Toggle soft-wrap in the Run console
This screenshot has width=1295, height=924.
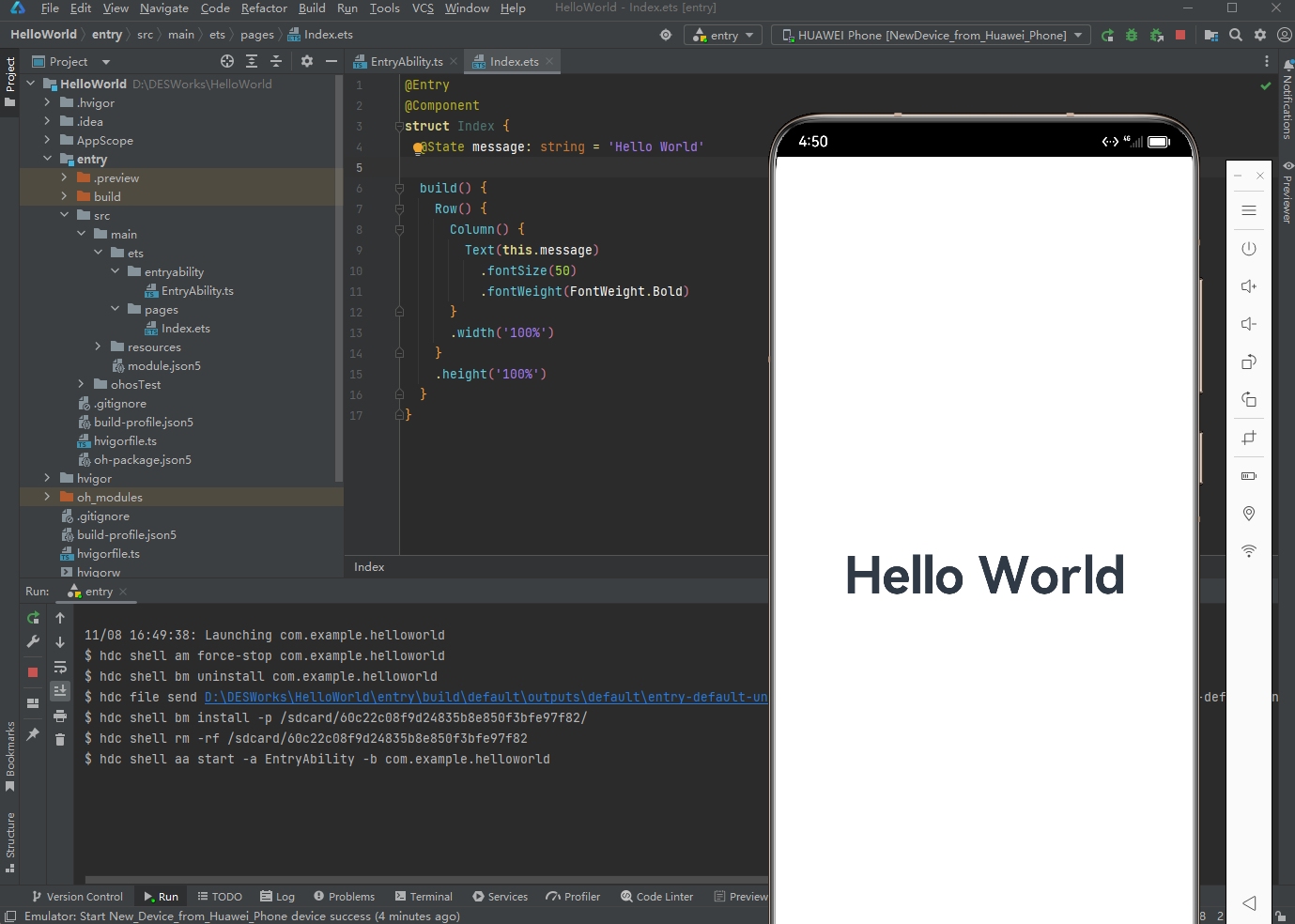60,668
